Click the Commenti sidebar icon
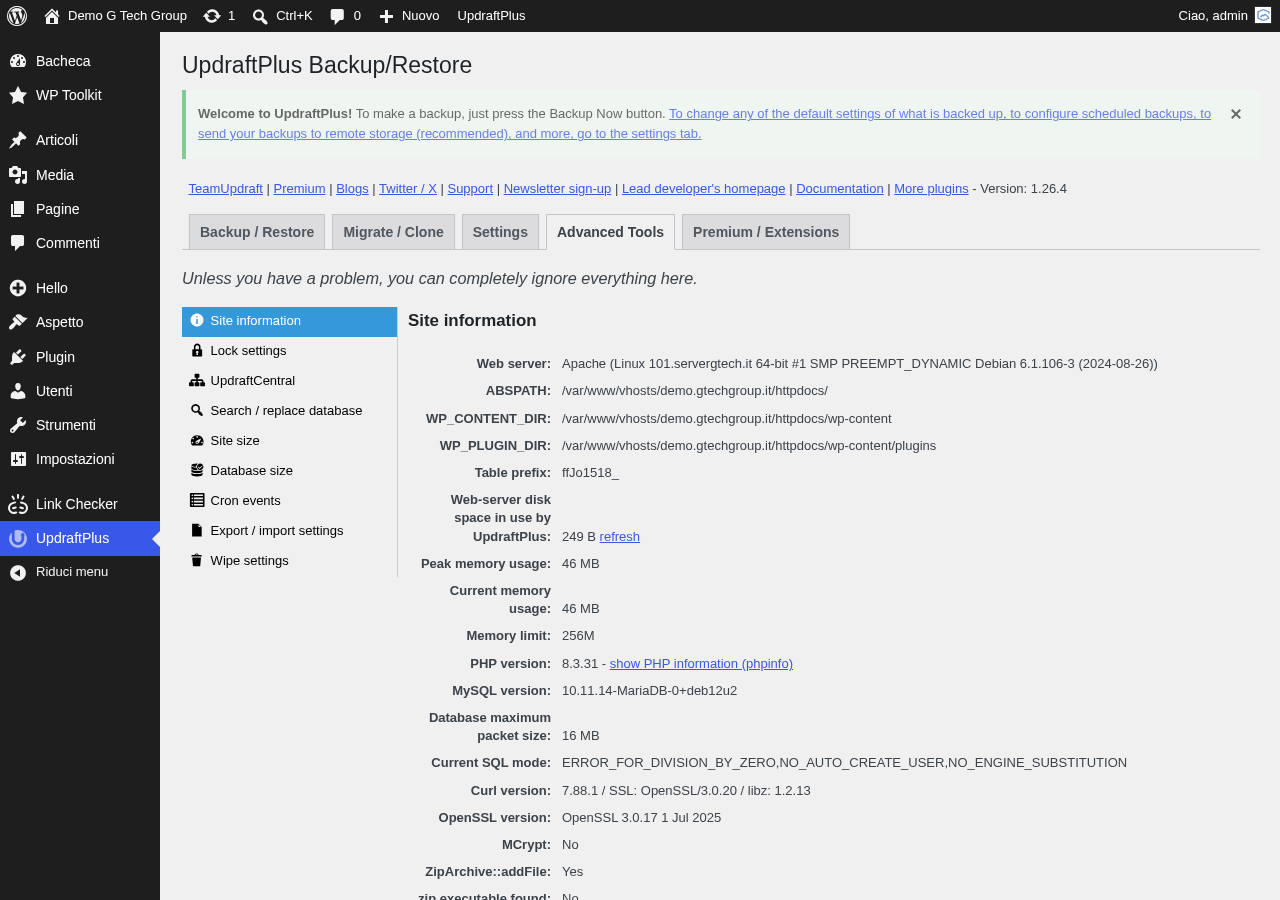The image size is (1280, 900). point(18,243)
